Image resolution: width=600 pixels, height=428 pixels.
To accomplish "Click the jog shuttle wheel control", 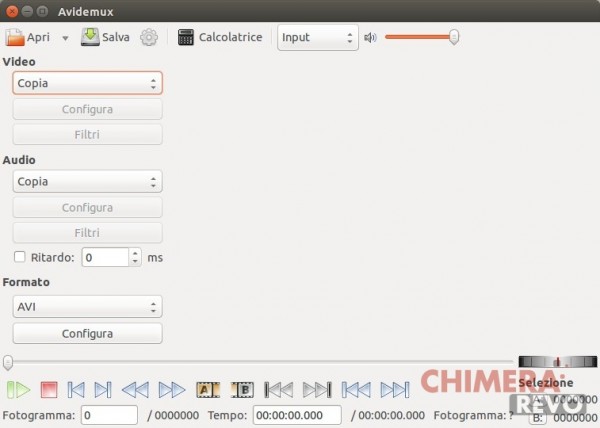I will tap(558, 361).
